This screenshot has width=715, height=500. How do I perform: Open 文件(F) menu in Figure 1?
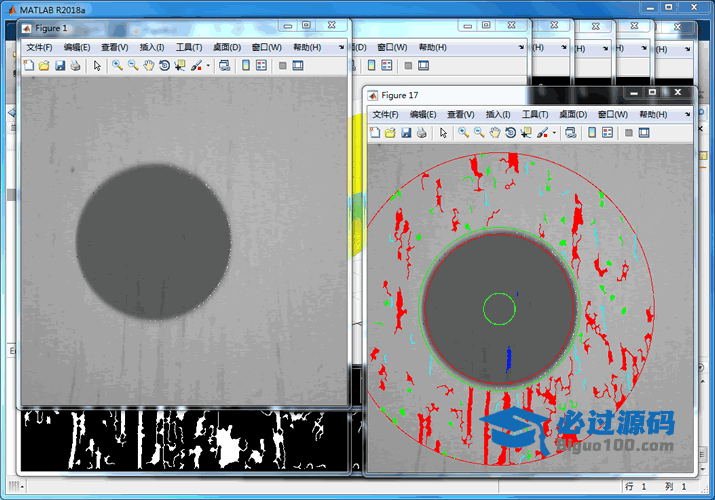pyautogui.click(x=39, y=47)
